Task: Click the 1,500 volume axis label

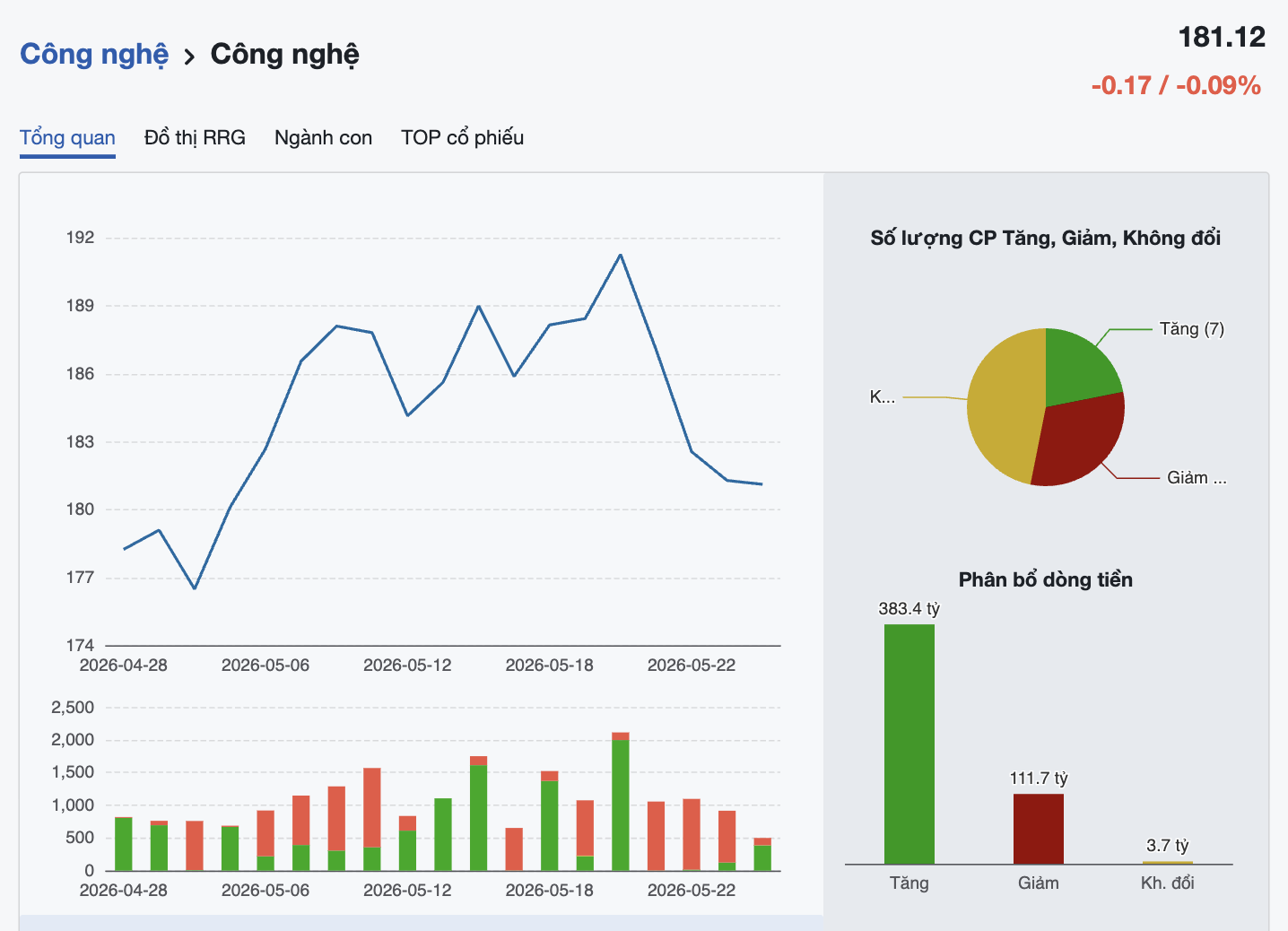Action: [73, 772]
